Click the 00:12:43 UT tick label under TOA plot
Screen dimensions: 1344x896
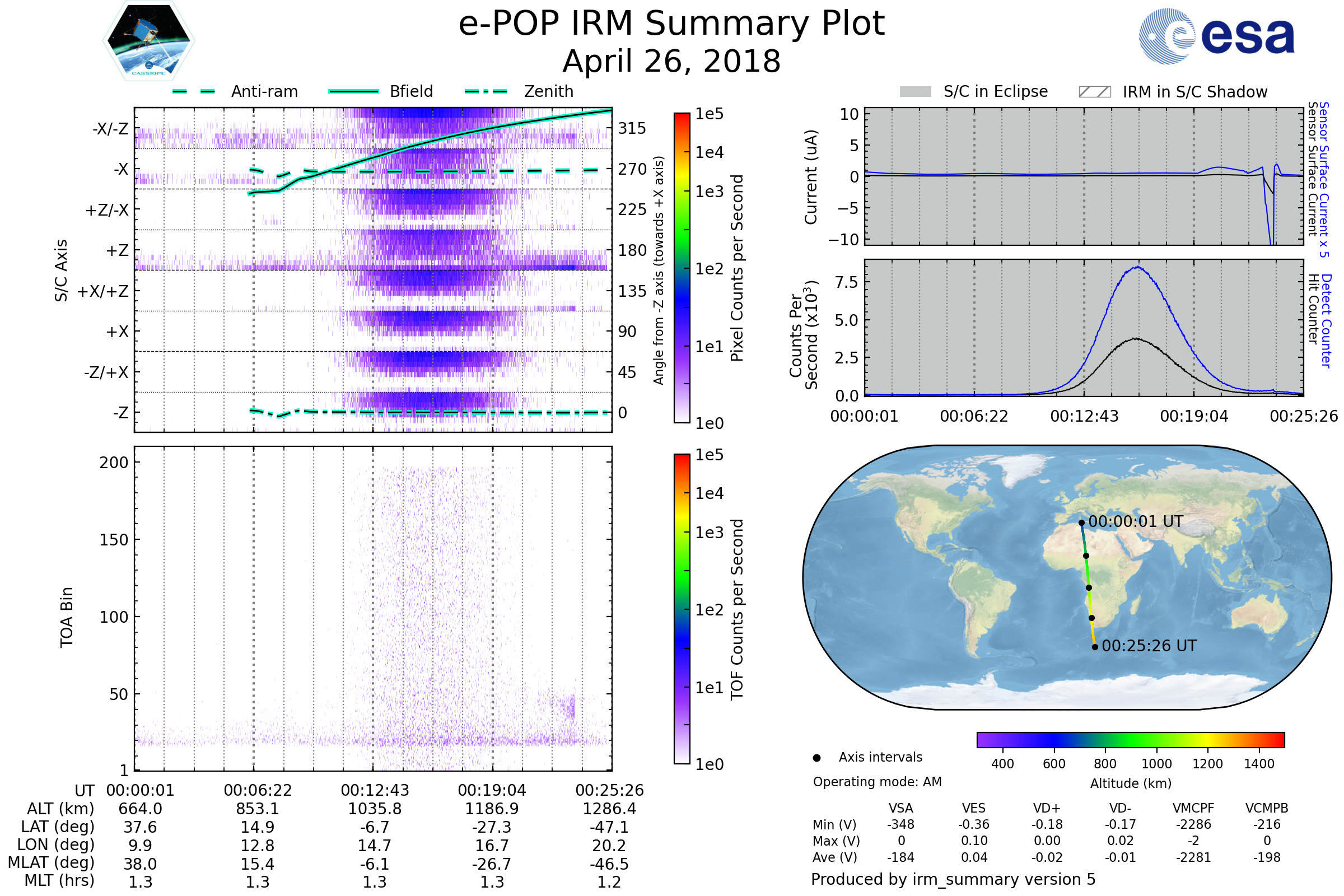(375, 790)
